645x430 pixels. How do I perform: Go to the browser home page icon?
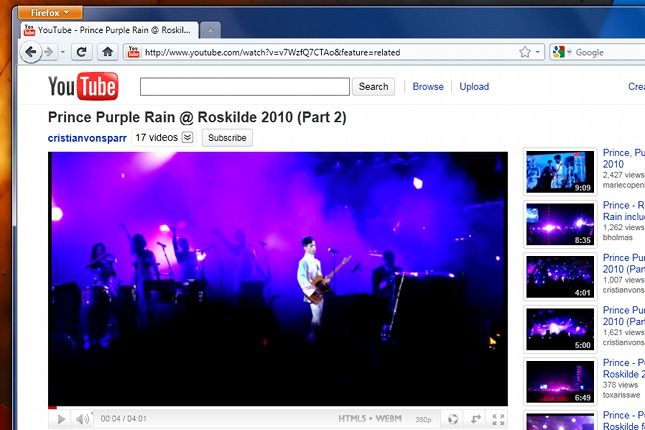click(x=107, y=52)
